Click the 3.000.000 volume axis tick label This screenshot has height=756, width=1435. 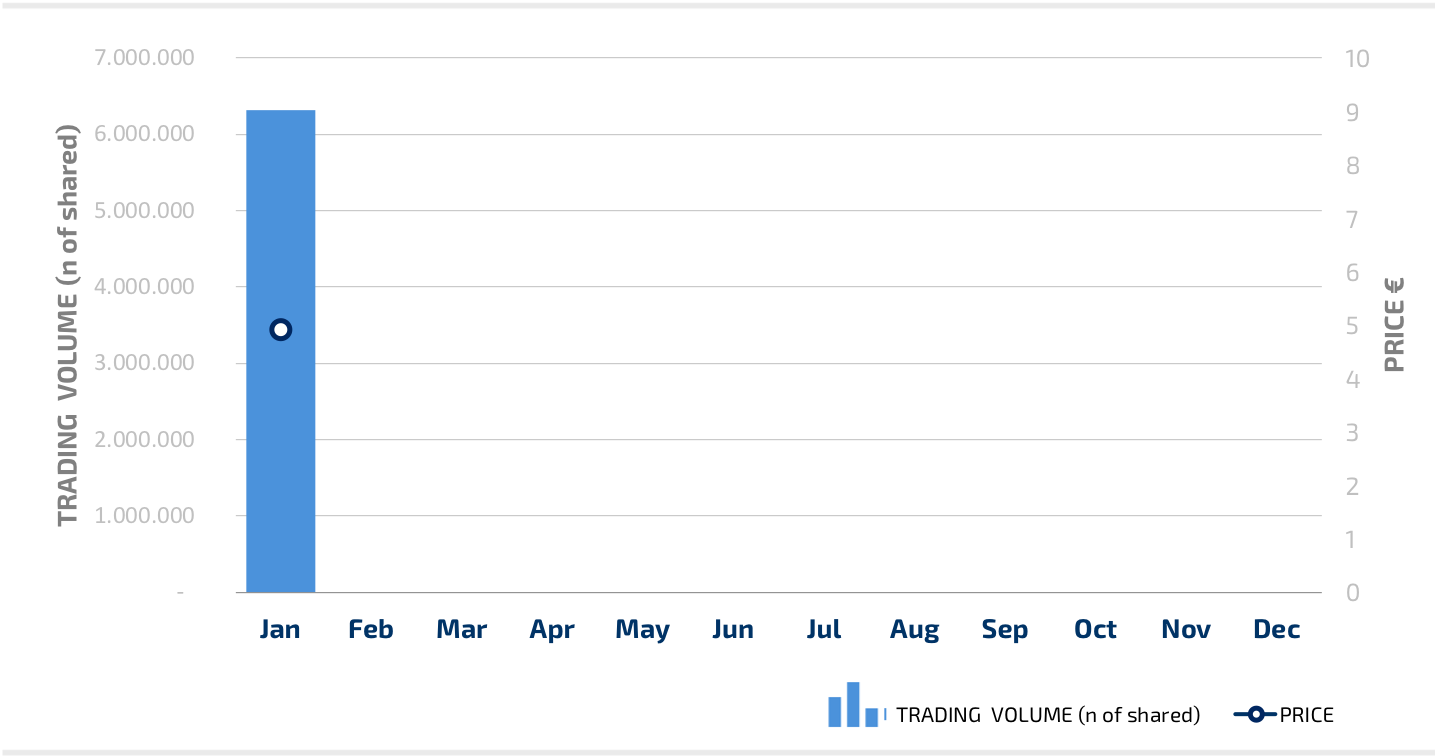(x=144, y=363)
